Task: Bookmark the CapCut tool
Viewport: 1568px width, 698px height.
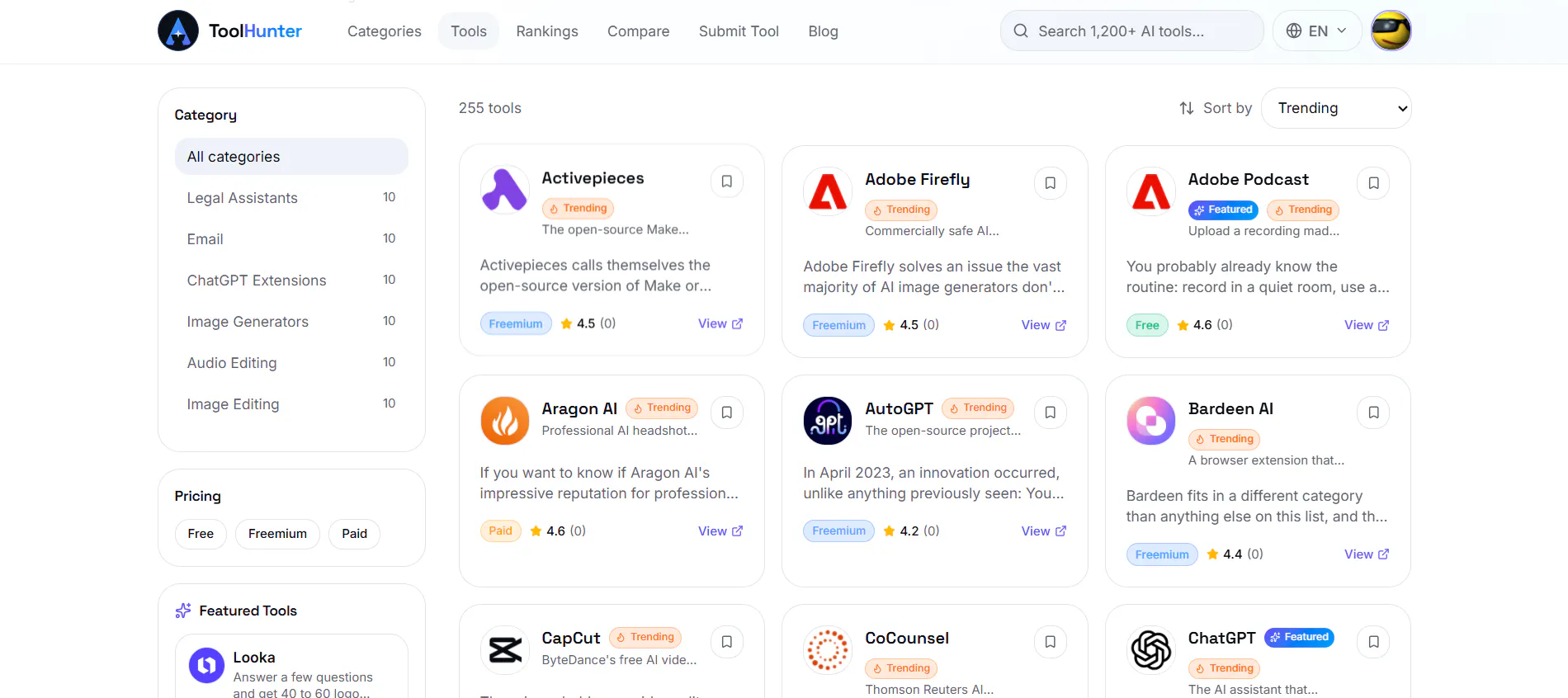Action: (x=727, y=642)
